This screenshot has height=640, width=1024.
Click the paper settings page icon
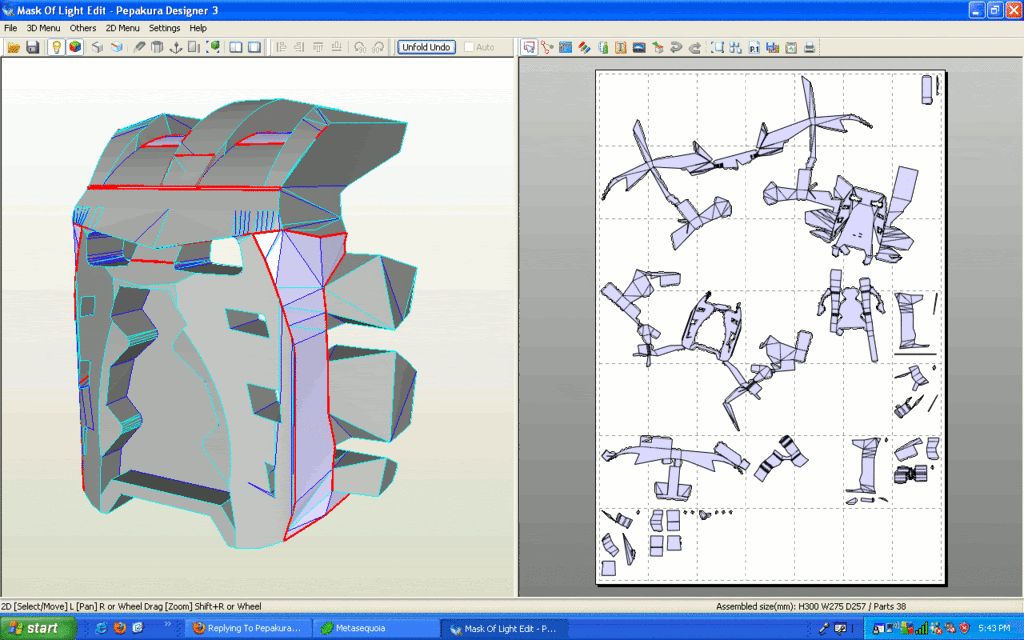pyautogui.click(x=791, y=47)
